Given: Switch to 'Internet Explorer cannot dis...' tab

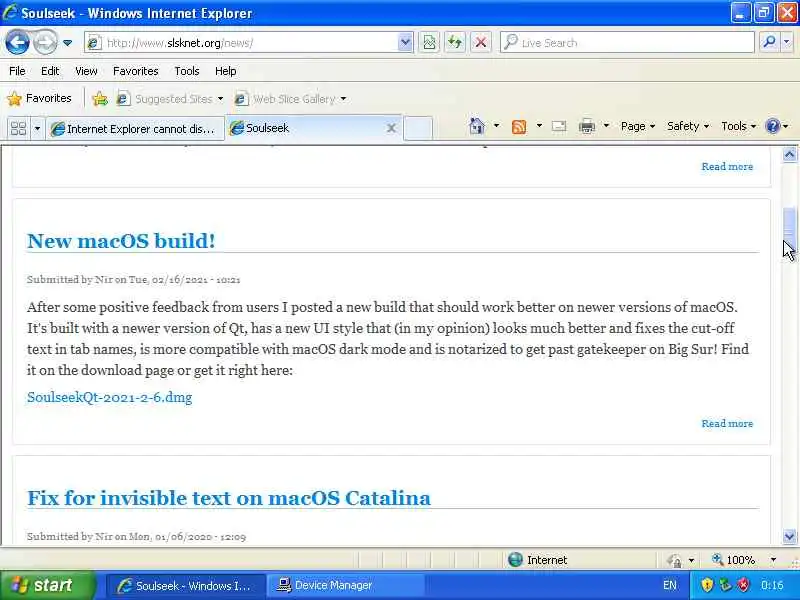Looking at the screenshot, I should (x=135, y=129).
